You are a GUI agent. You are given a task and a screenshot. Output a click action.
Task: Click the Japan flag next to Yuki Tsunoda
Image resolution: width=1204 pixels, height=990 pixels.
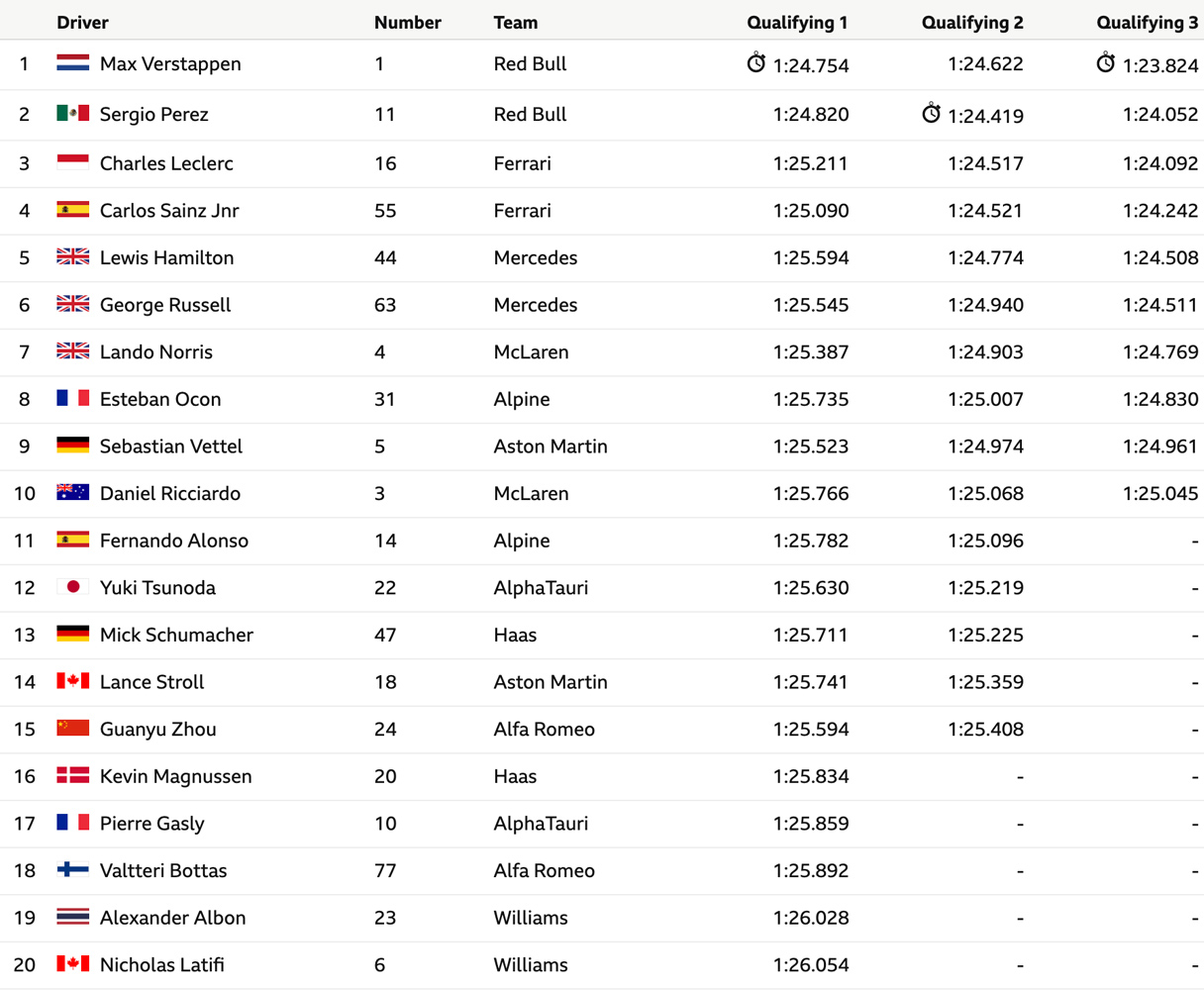click(x=73, y=587)
